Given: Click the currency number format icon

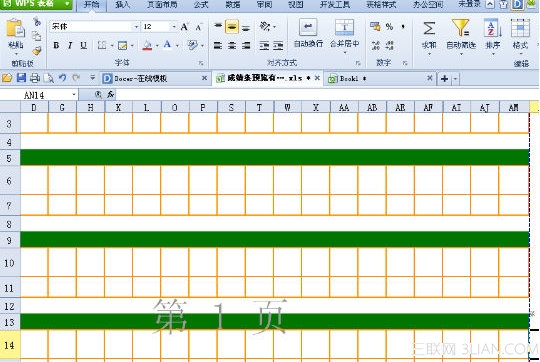Looking at the screenshot, I should click(375, 26).
